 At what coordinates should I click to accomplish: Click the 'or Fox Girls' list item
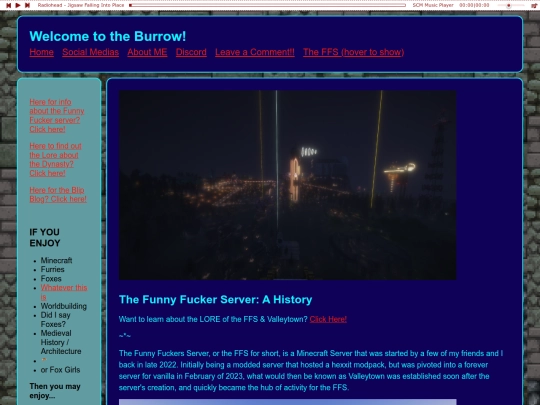click(60, 370)
